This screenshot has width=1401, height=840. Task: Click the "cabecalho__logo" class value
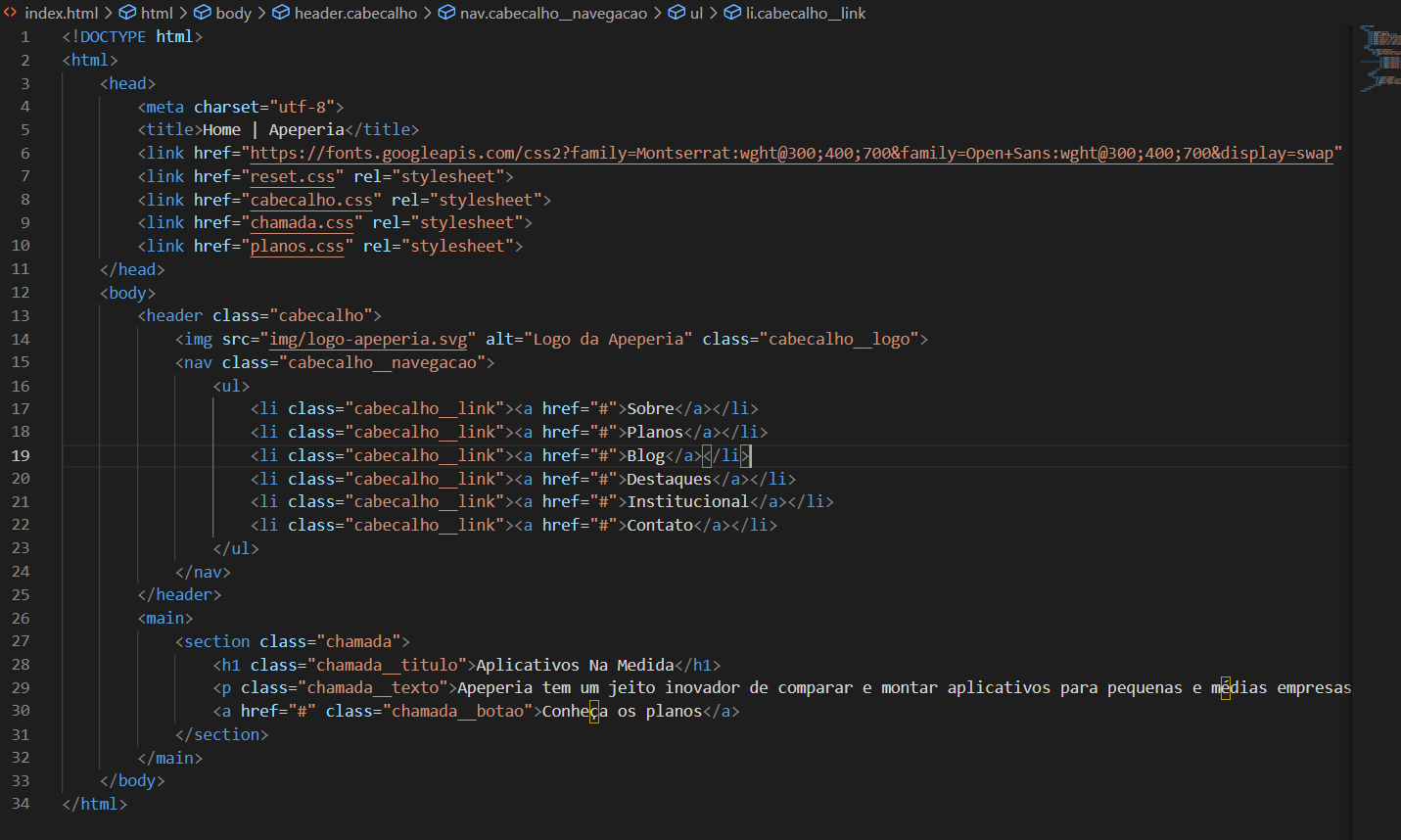click(x=839, y=339)
